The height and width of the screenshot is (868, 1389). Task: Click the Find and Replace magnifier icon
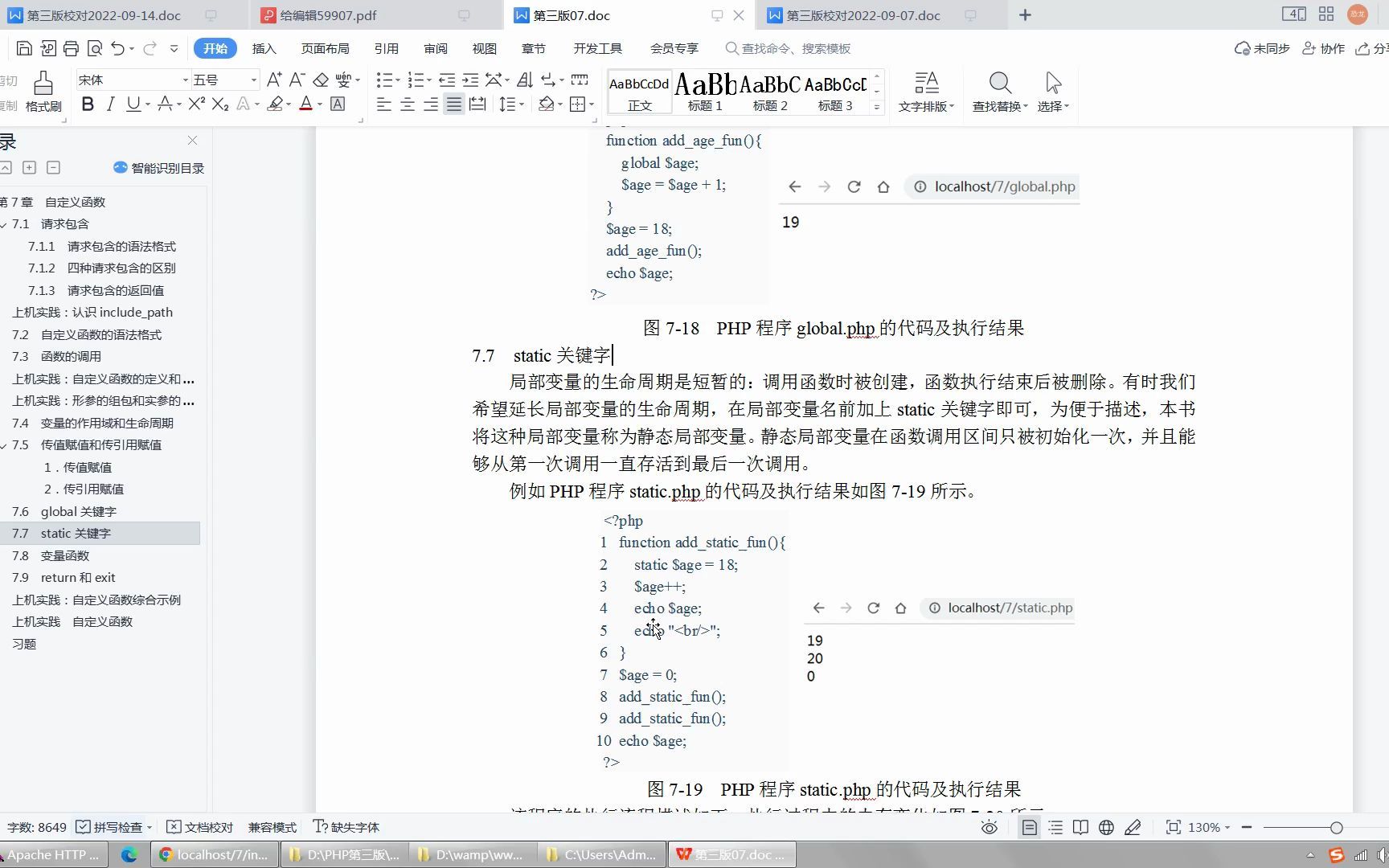tap(1000, 83)
